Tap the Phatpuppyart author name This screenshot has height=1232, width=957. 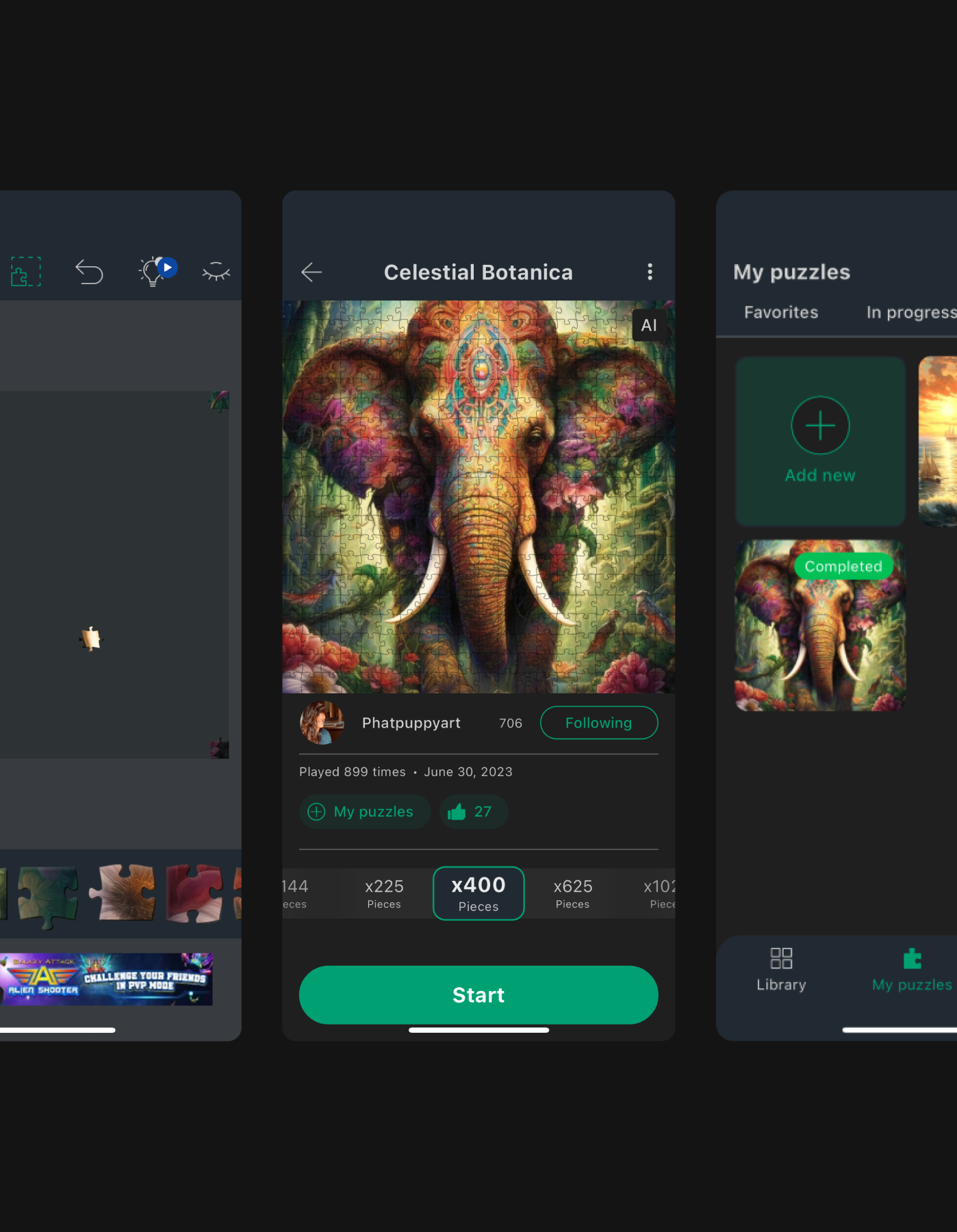(411, 723)
